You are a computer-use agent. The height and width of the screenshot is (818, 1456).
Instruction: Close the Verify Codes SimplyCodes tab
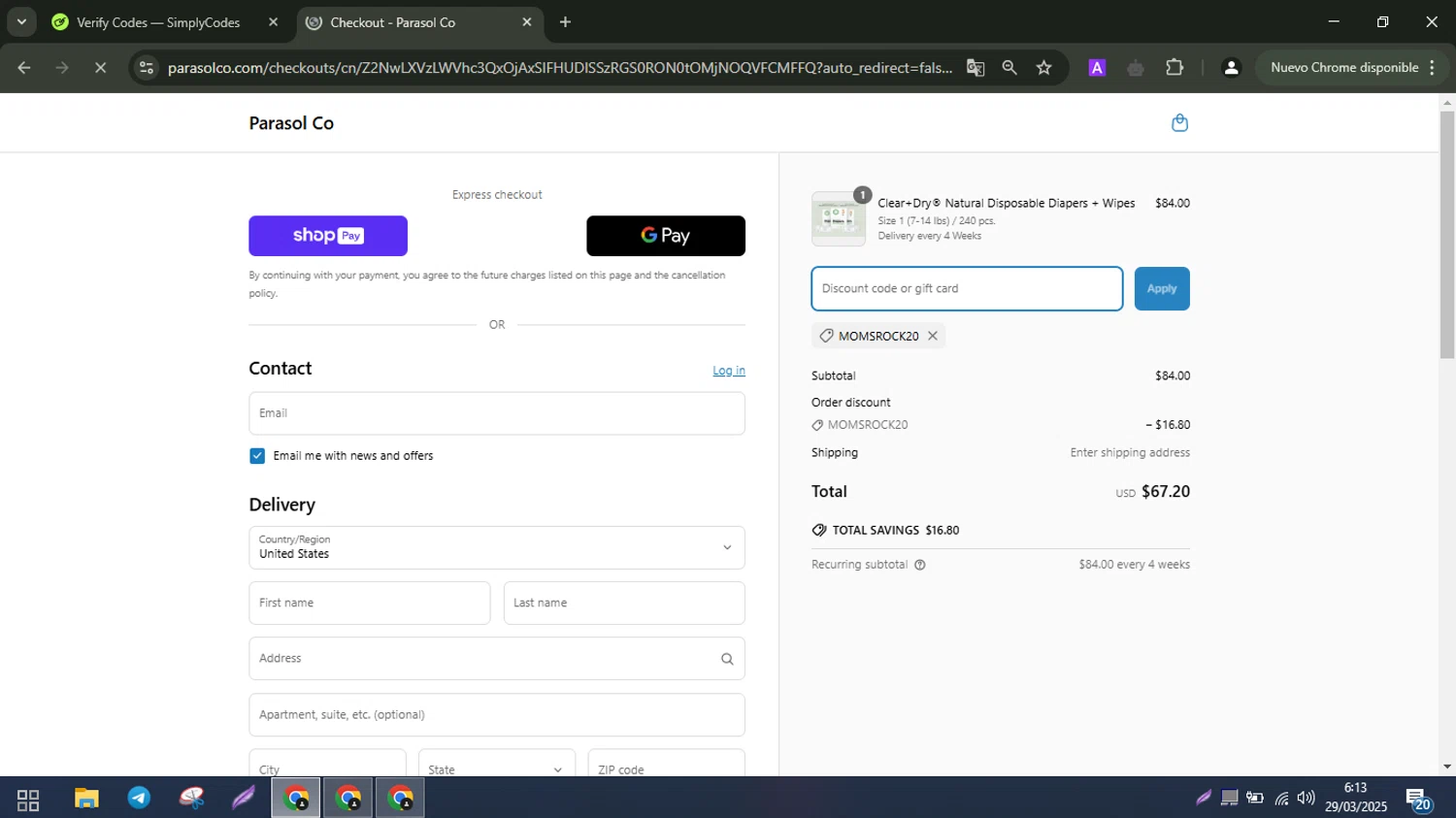coord(273,21)
